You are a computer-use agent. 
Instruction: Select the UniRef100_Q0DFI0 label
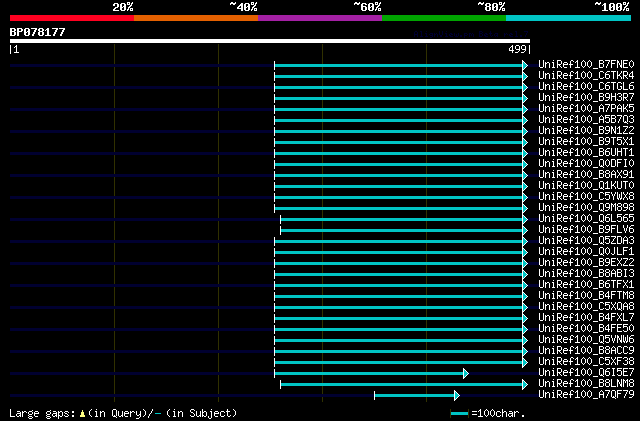click(586, 164)
